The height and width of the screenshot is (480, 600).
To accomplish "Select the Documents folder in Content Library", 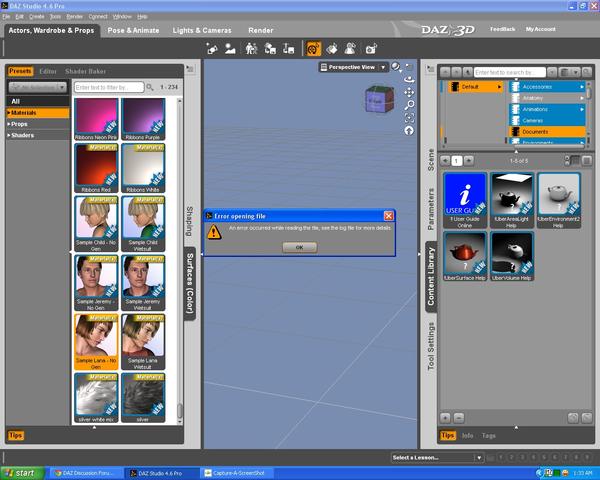I will tap(547, 132).
